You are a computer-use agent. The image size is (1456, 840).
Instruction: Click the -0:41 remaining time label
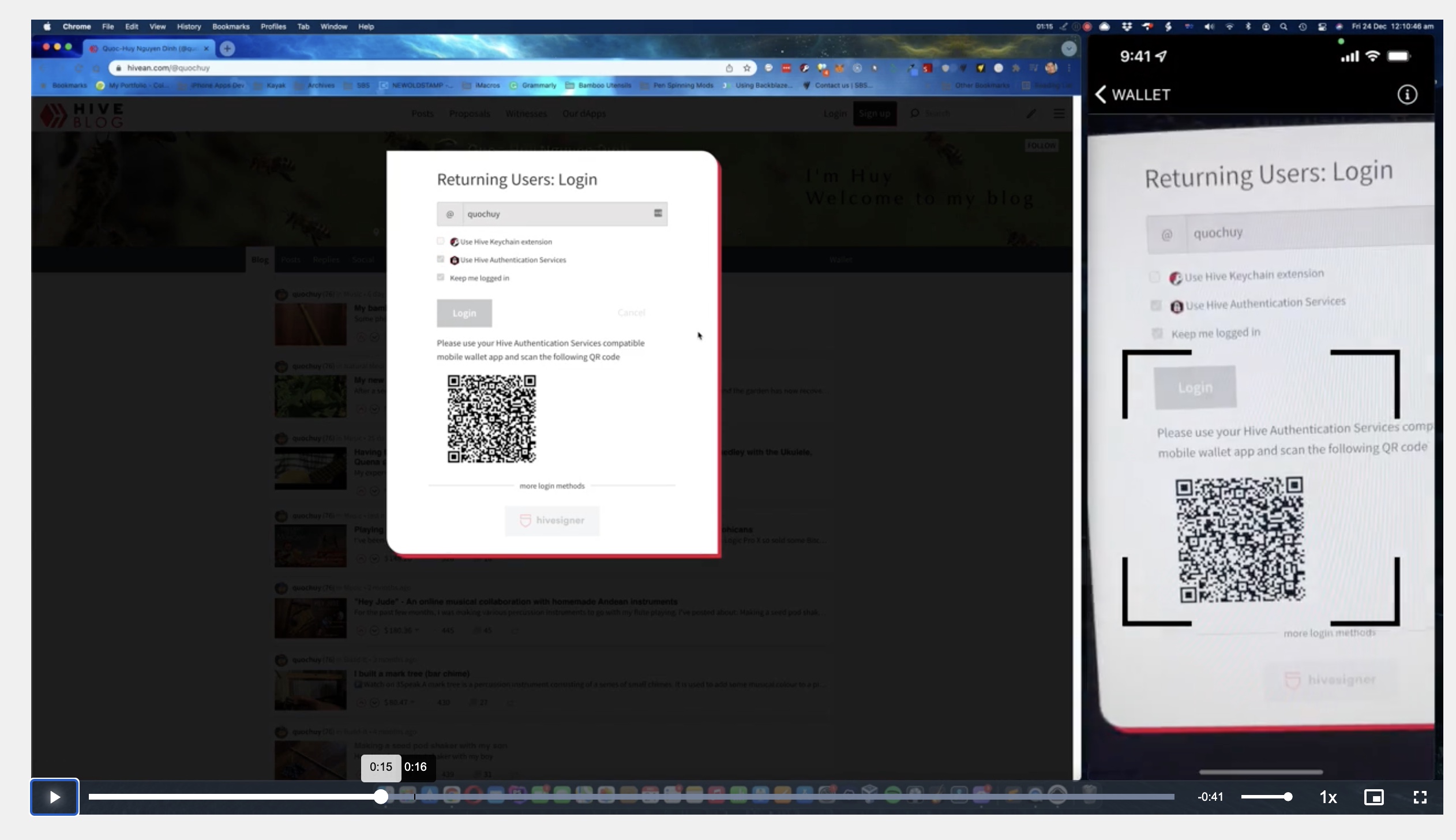click(1210, 797)
